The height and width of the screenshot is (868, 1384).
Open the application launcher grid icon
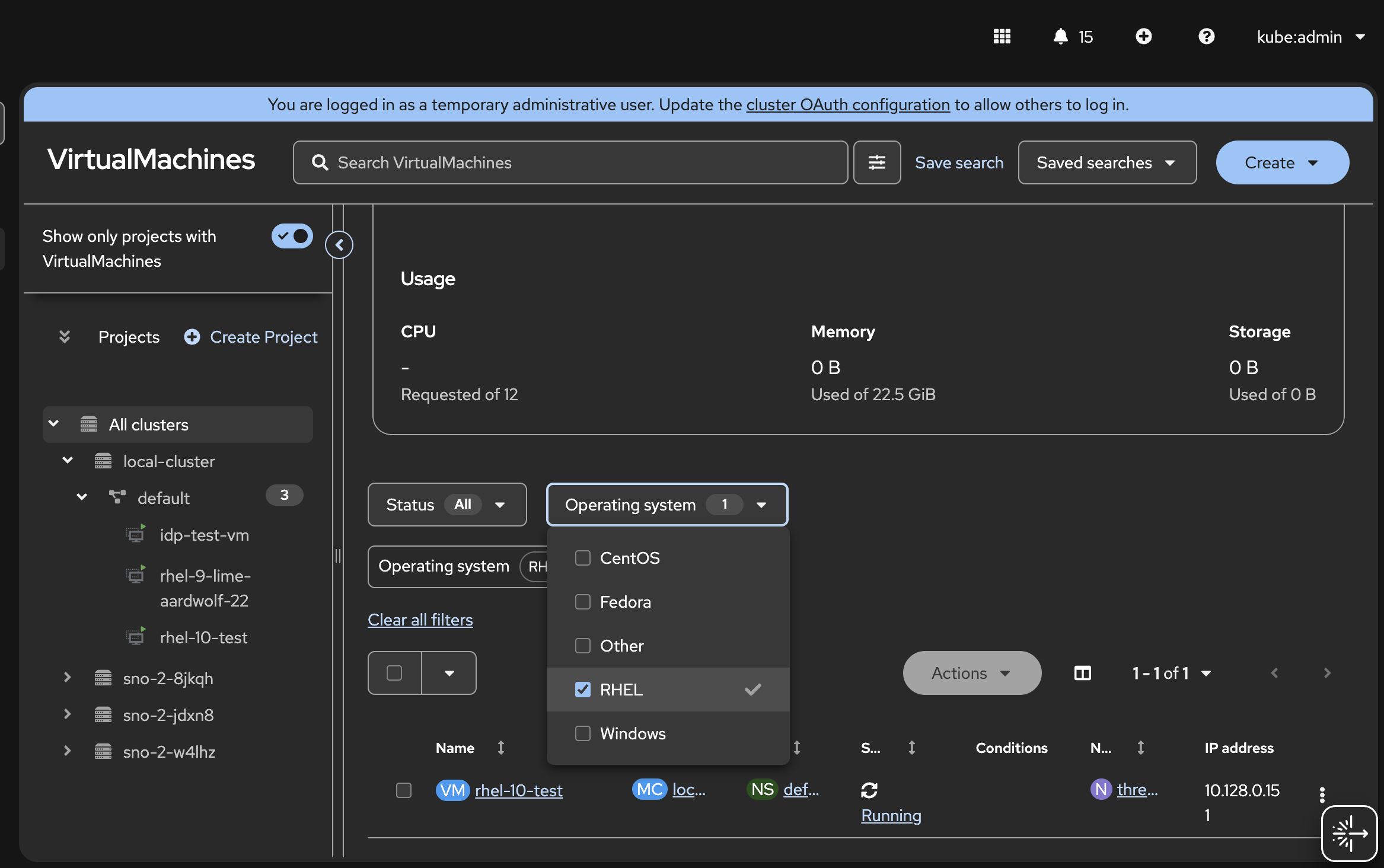pyautogui.click(x=1002, y=37)
